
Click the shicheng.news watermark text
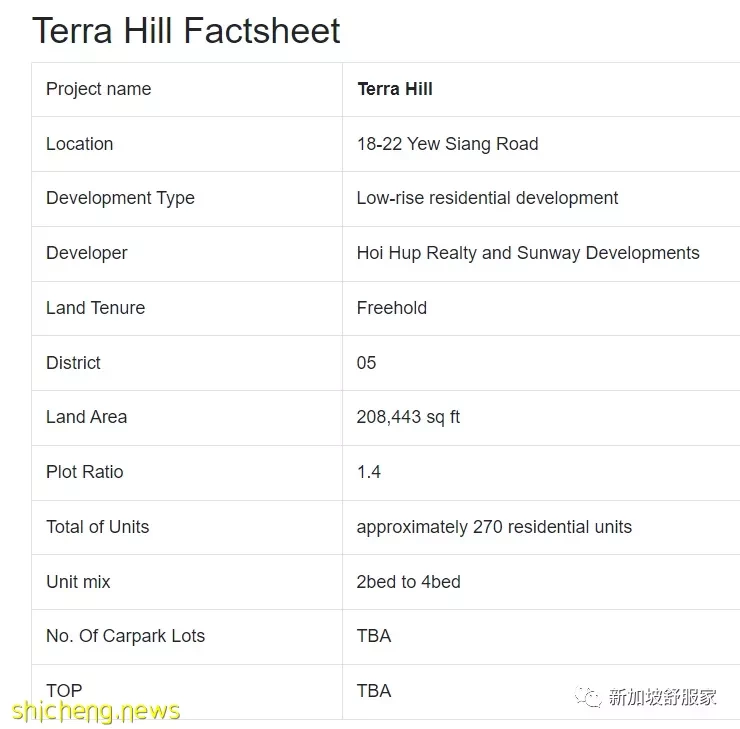96,711
